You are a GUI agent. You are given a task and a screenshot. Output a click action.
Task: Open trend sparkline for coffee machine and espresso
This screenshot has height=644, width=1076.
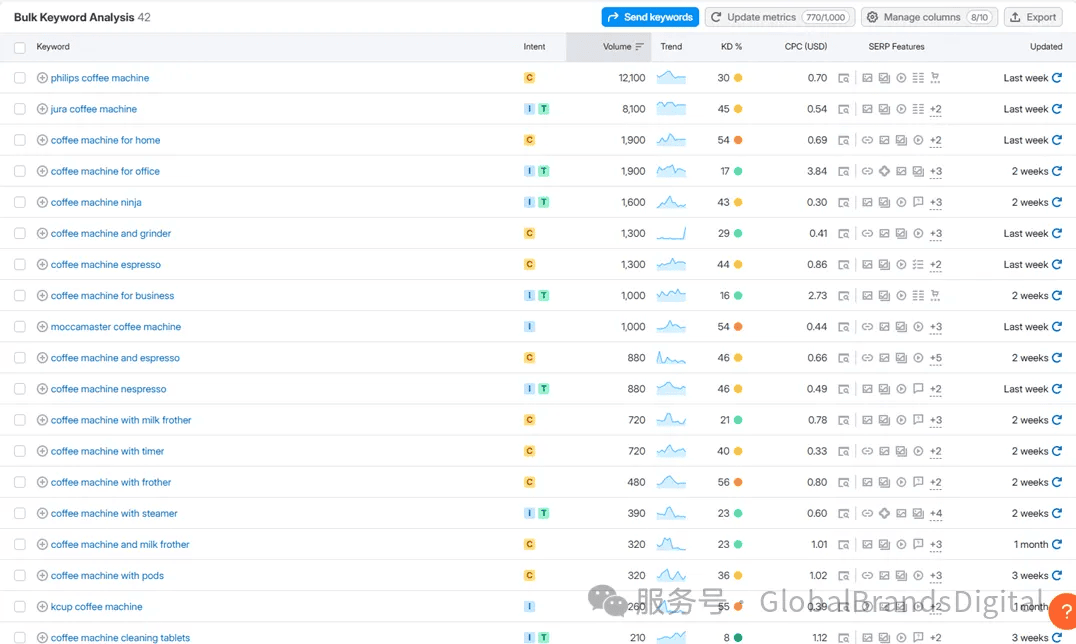671,358
